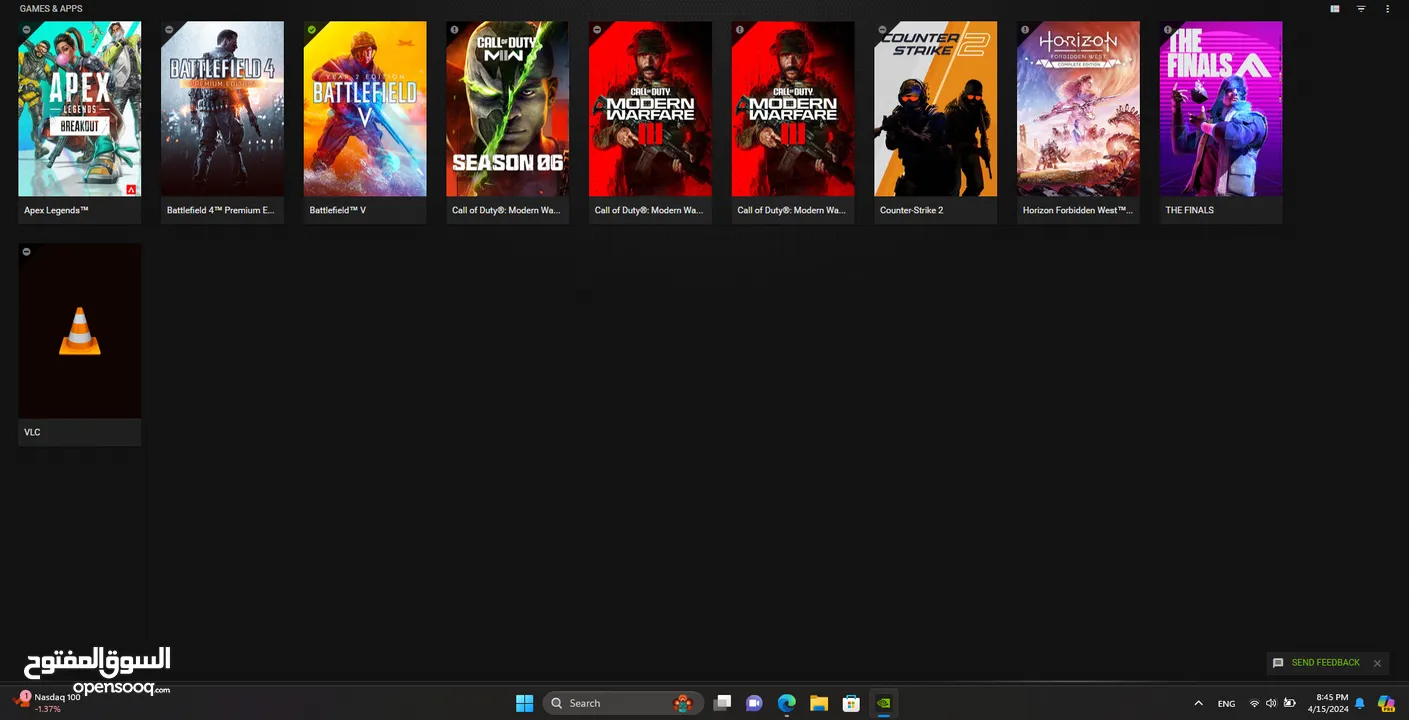Click alert badge on Counter-Strike 2 tile
This screenshot has height=720, width=1409.
click(x=882, y=30)
